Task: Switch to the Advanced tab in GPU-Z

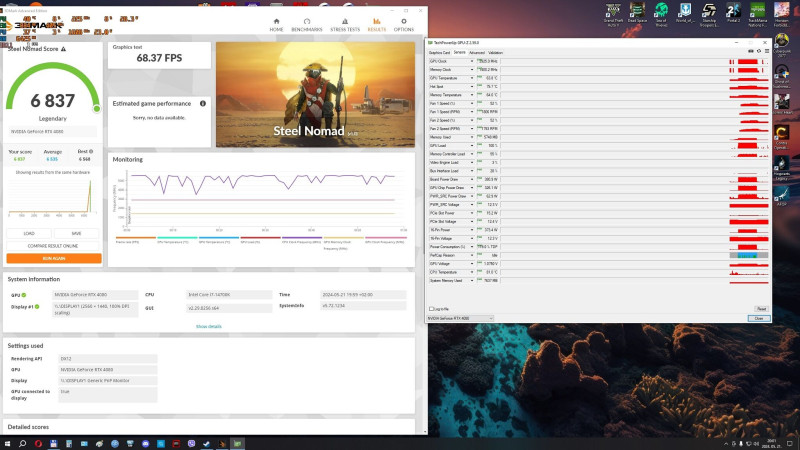Action: coord(477,53)
